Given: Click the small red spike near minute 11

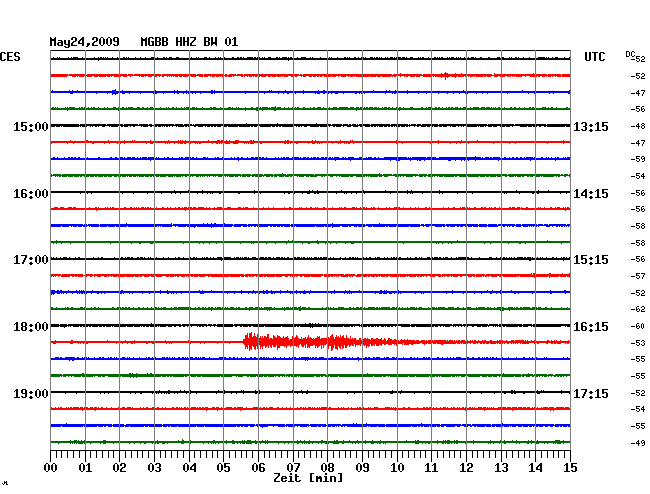Looking at the screenshot, I should point(445,75).
